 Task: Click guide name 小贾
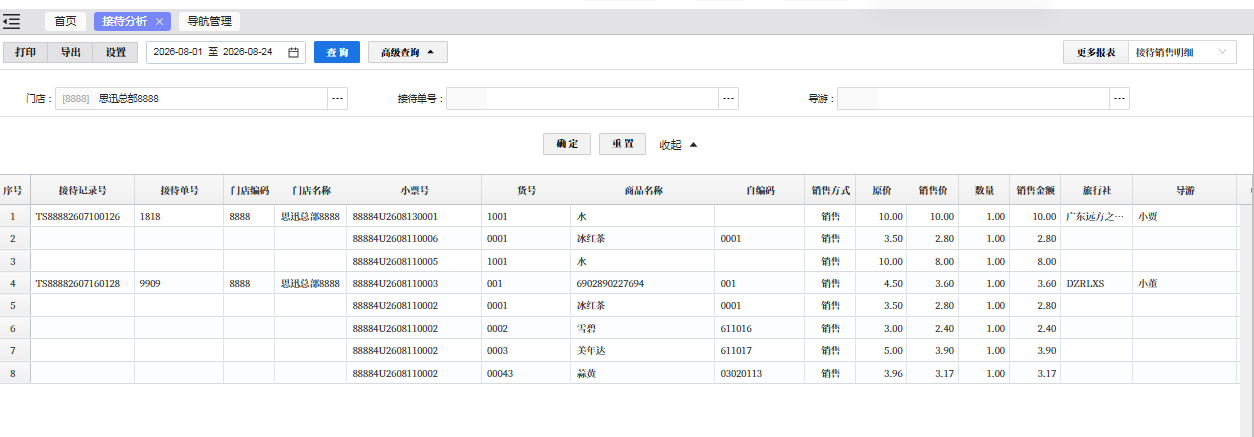pos(1149,216)
